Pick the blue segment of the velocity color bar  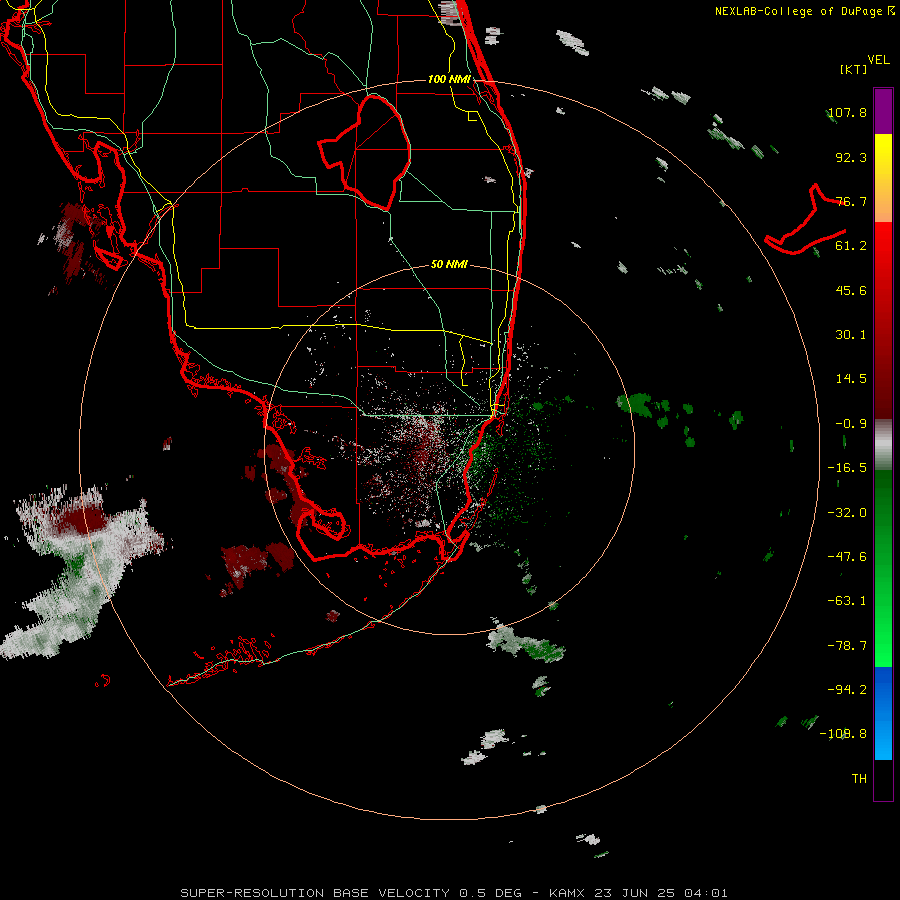click(883, 713)
